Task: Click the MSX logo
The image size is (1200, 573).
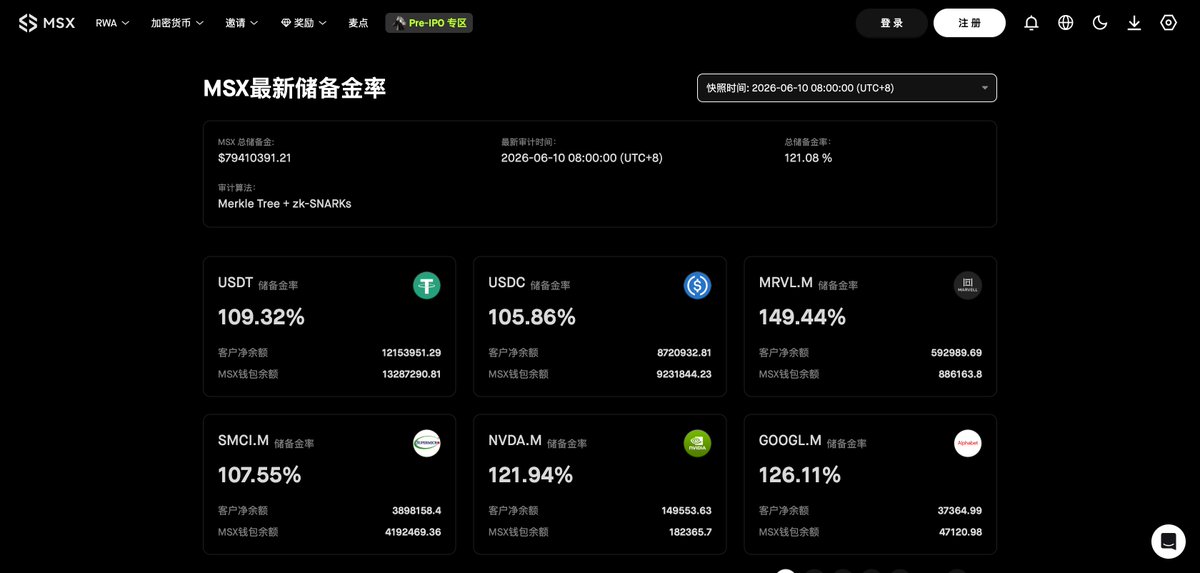Action: [47, 23]
